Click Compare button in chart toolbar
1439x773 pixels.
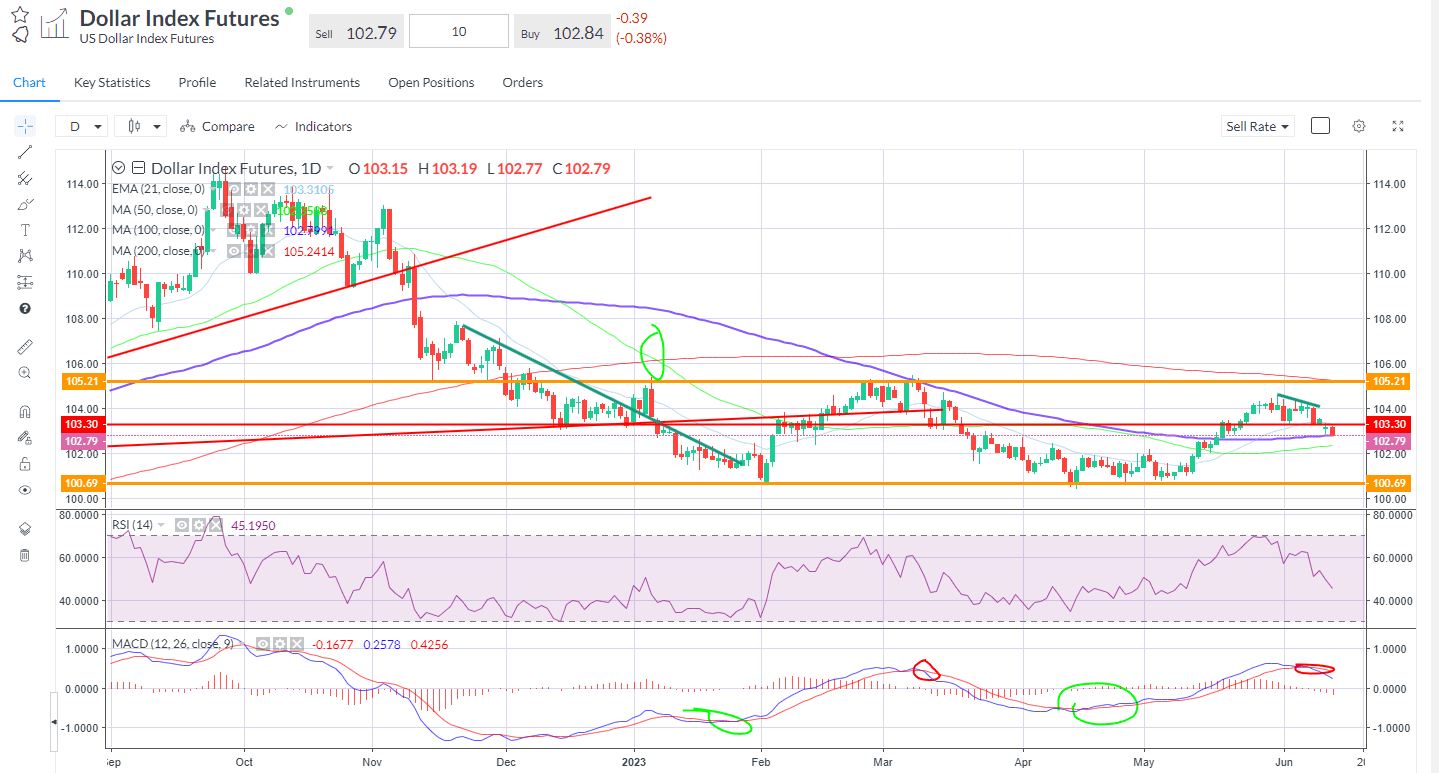click(217, 126)
